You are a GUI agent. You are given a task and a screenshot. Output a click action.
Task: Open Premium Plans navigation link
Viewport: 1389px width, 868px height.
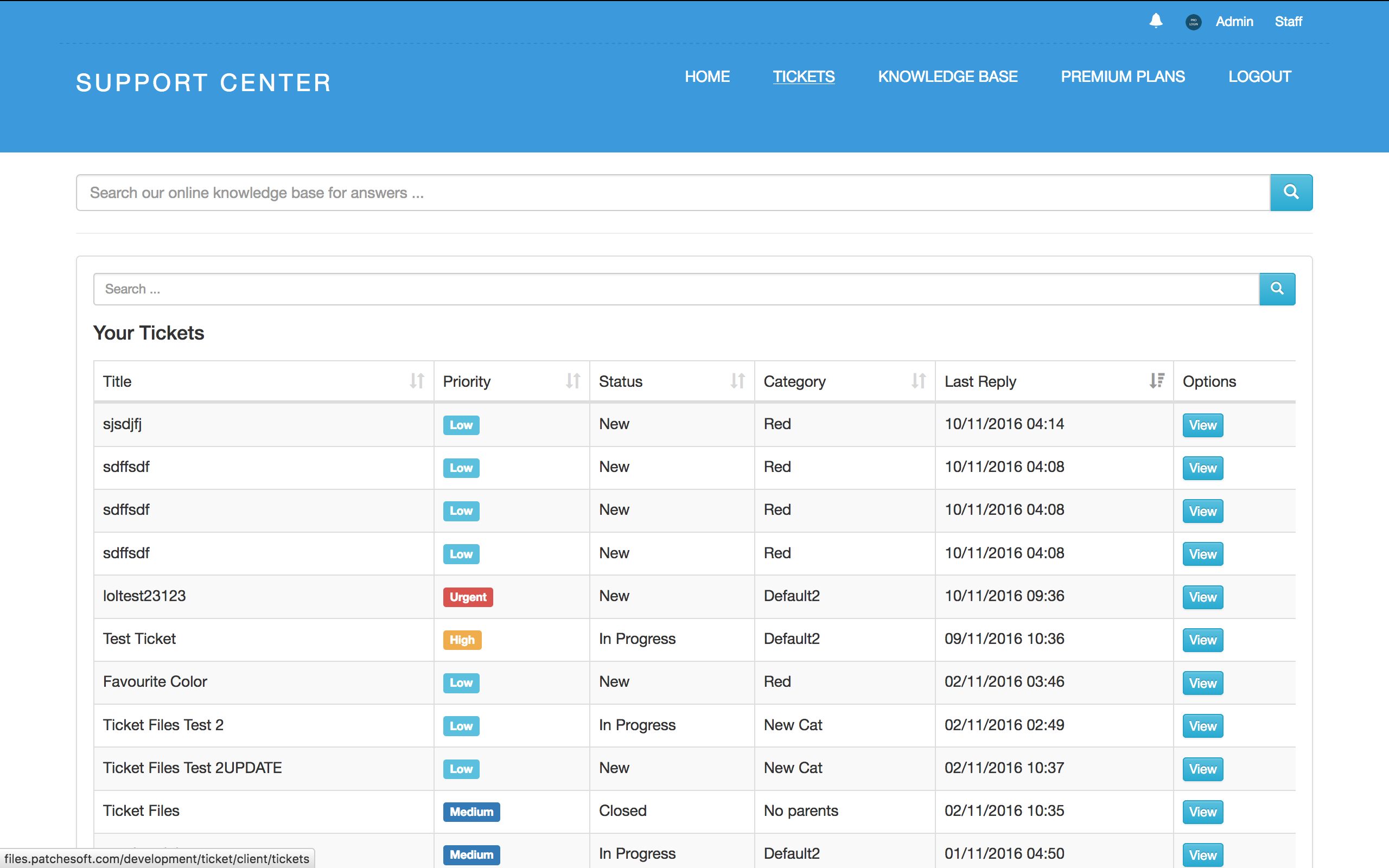click(1122, 76)
